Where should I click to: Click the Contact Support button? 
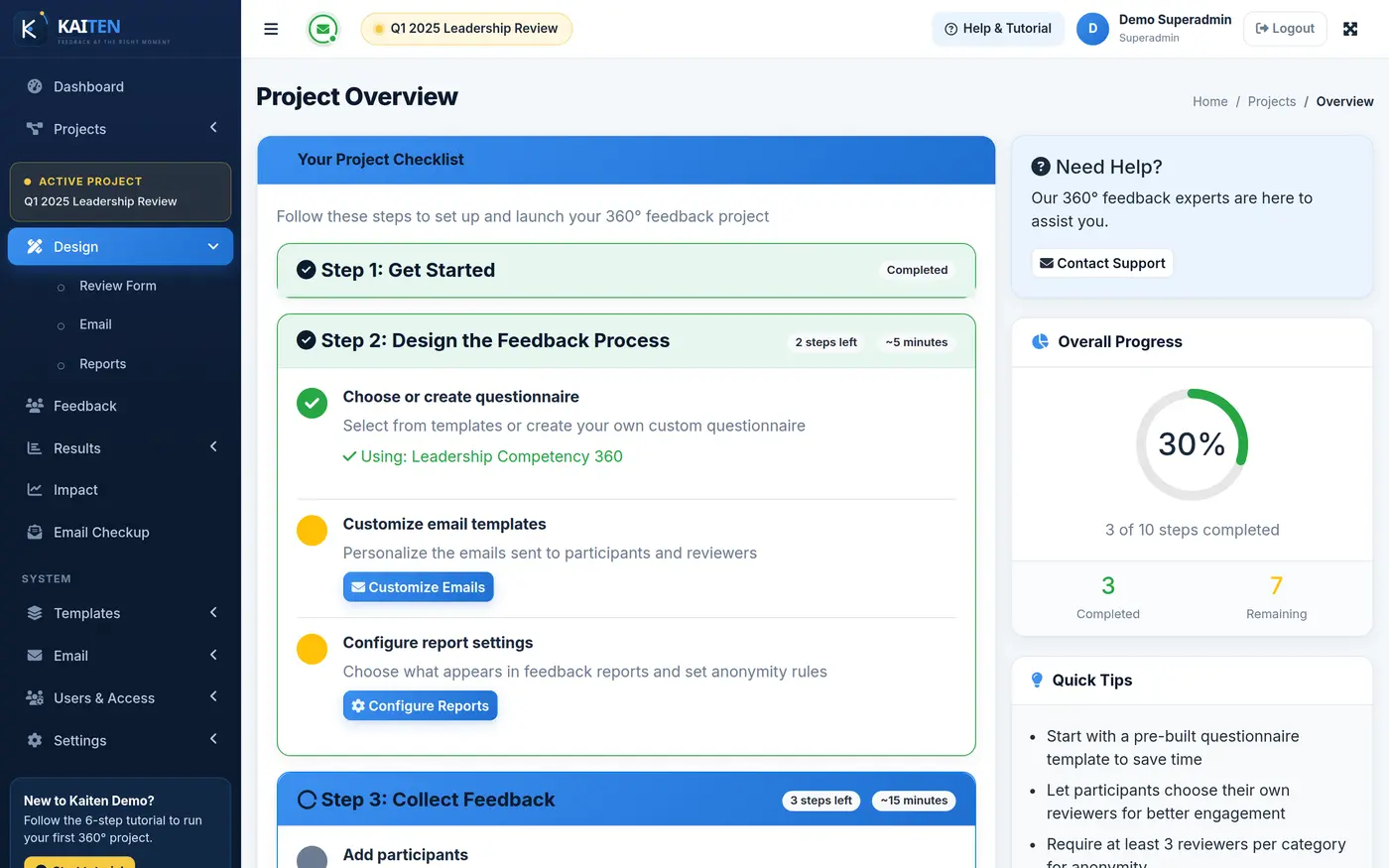(x=1102, y=263)
